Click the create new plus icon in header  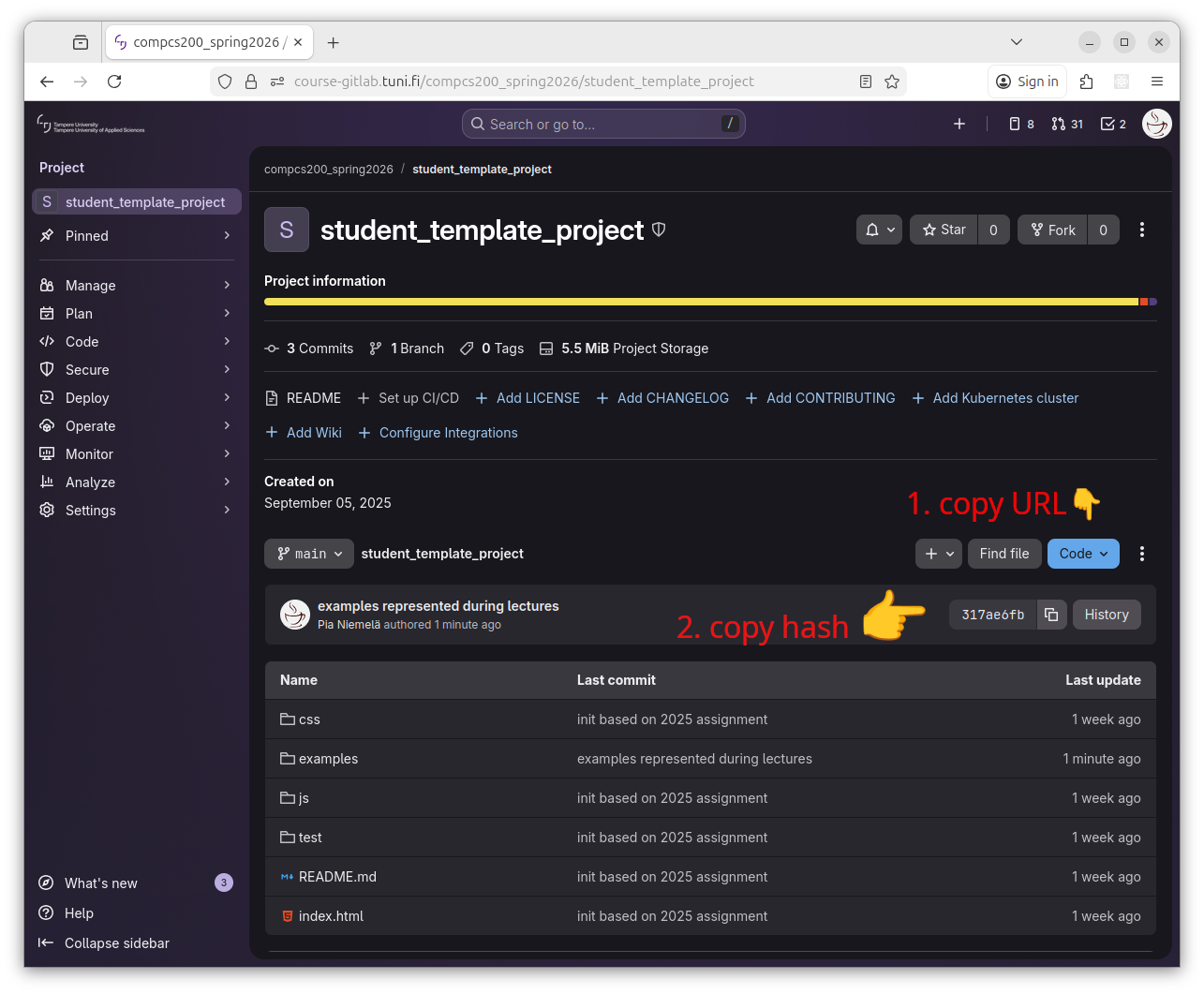point(959,124)
